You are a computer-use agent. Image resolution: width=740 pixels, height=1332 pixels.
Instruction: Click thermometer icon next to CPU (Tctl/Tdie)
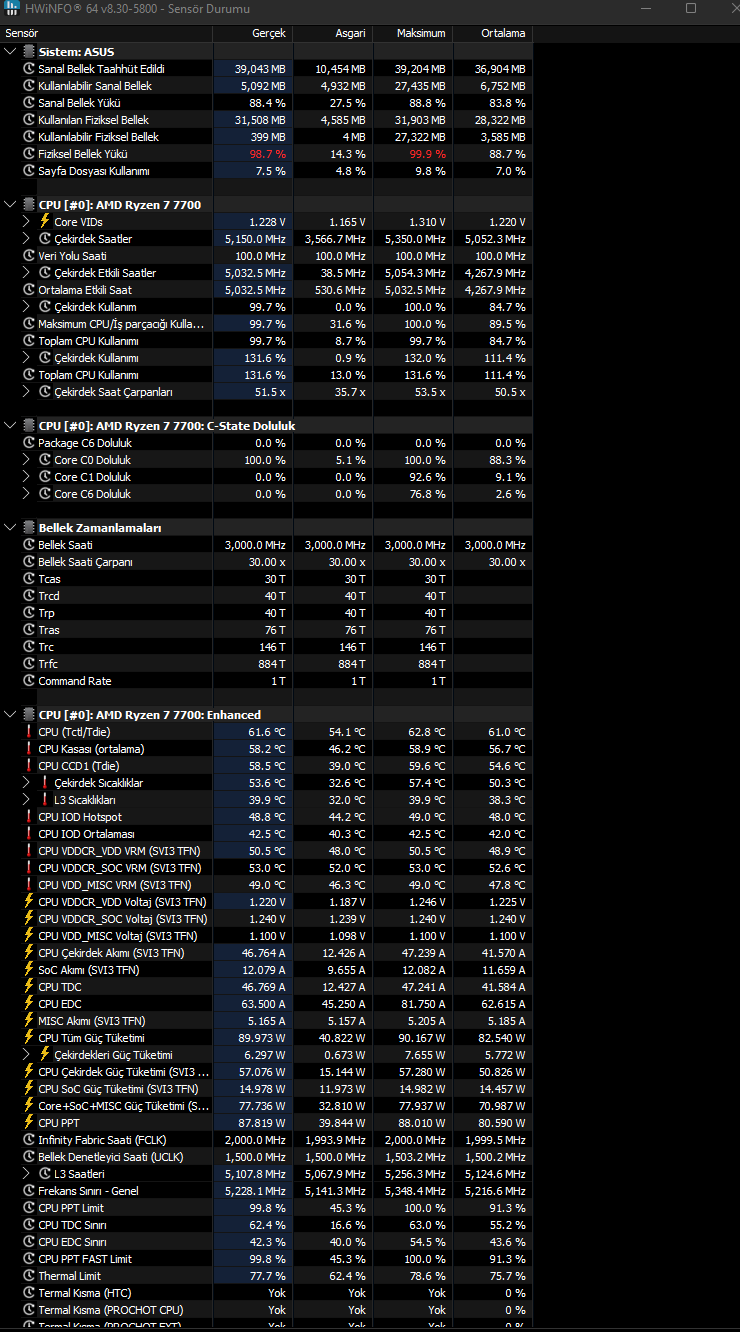(x=28, y=732)
